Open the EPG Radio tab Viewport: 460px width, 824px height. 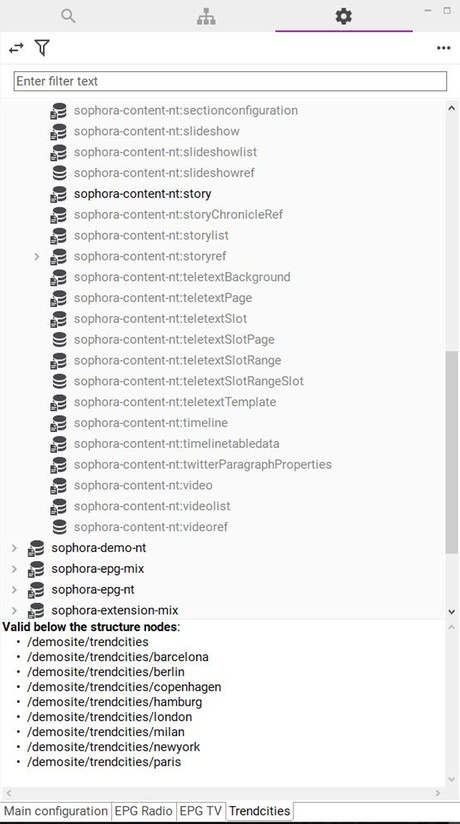point(144,810)
